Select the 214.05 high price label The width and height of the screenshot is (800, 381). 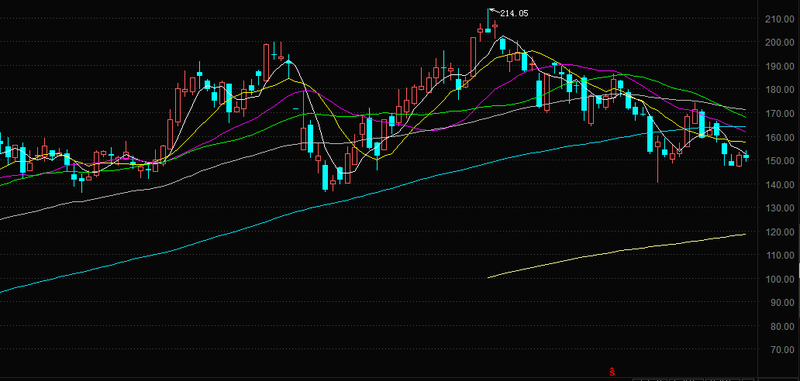coord(514,14)
